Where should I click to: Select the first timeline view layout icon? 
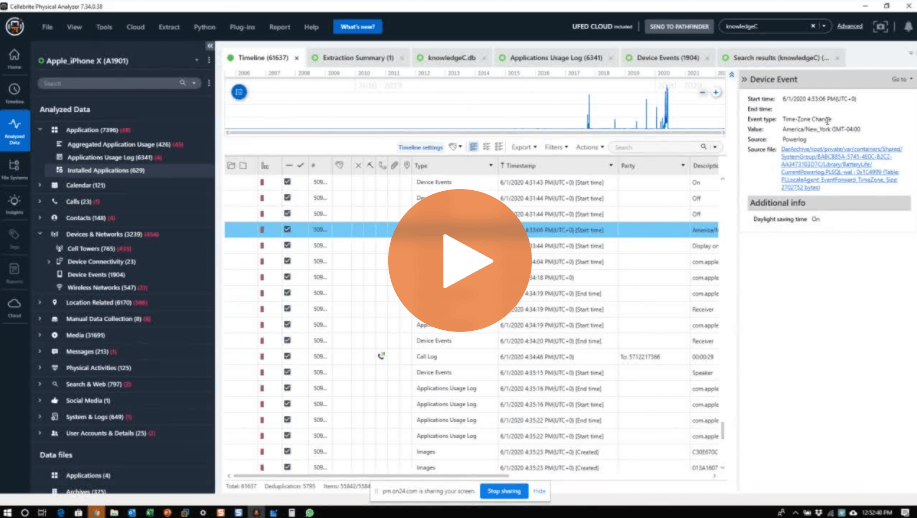click(473, 147)
